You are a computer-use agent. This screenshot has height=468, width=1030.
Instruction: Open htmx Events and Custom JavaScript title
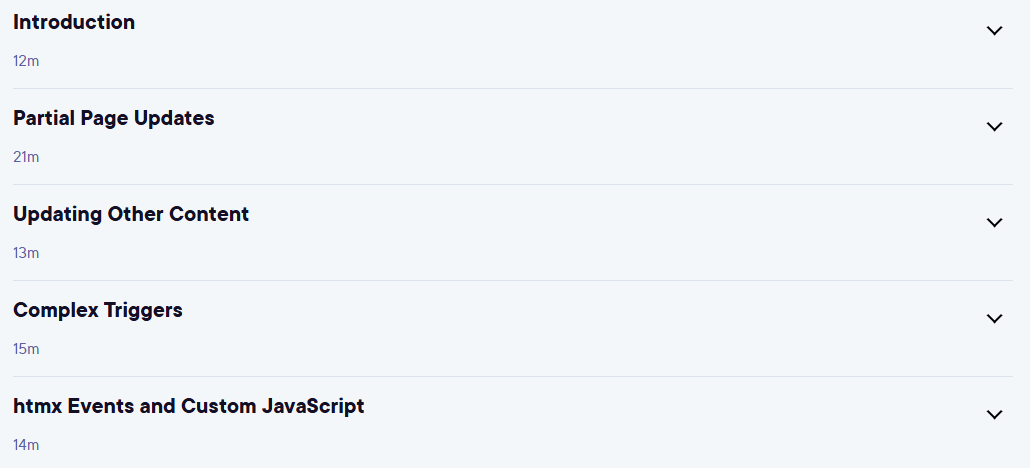point(189,406)
